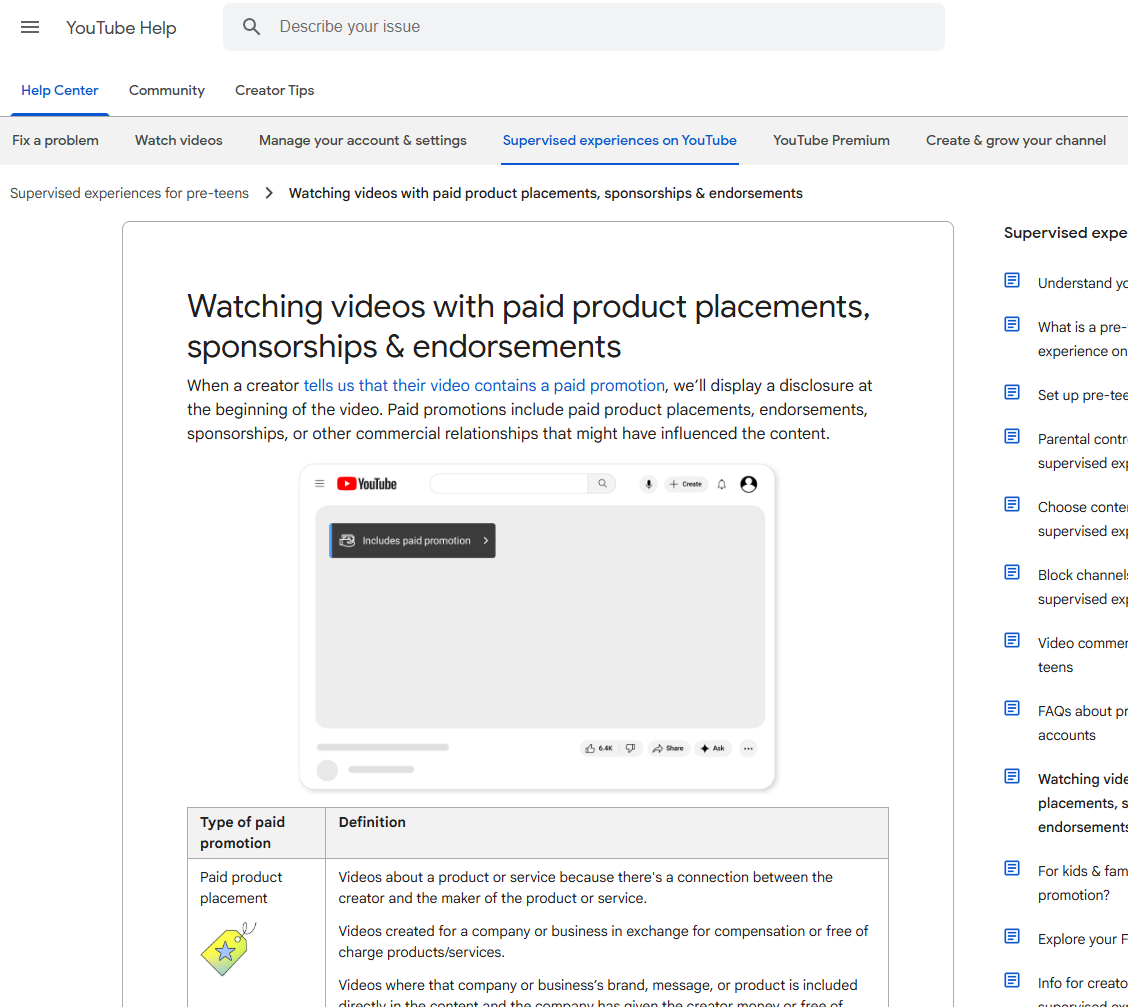Viewport: 1128px width, 1007px height.
Task: Select the Watch videos category
Action: tap(178, 140)
